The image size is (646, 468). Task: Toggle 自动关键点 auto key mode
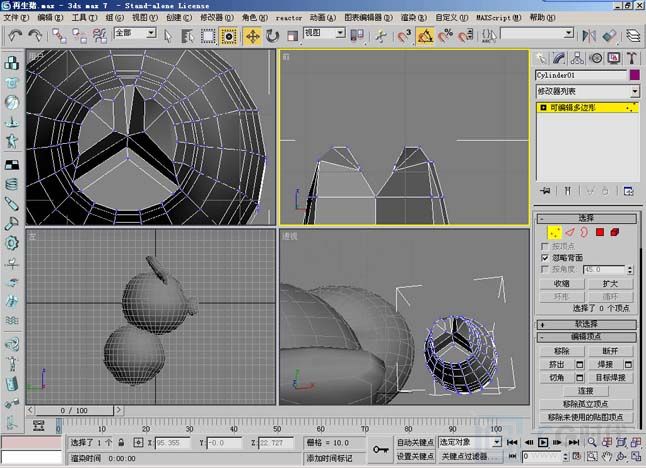(x=415, y=442)
